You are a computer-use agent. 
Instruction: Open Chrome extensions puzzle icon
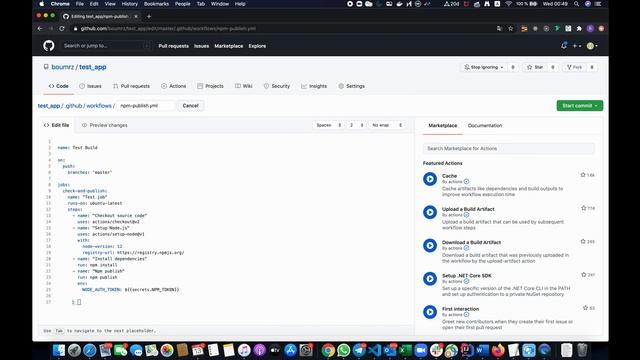coord(579,29)
